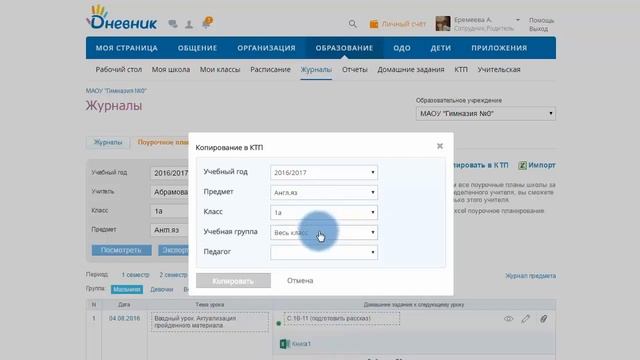The image size is (640, 360).
Task: Open the Педагог dropdown in dialog
Action: [x=324, y=253]
